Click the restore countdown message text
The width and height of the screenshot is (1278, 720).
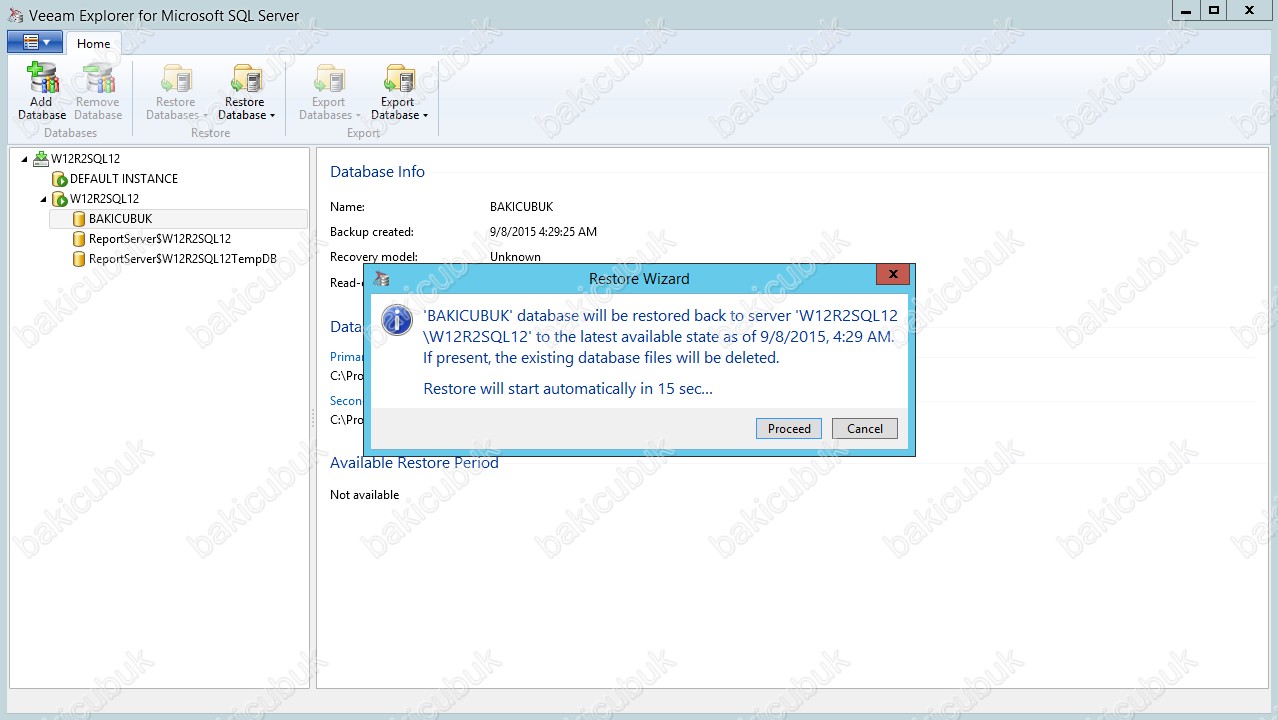(x=568, y=389)
